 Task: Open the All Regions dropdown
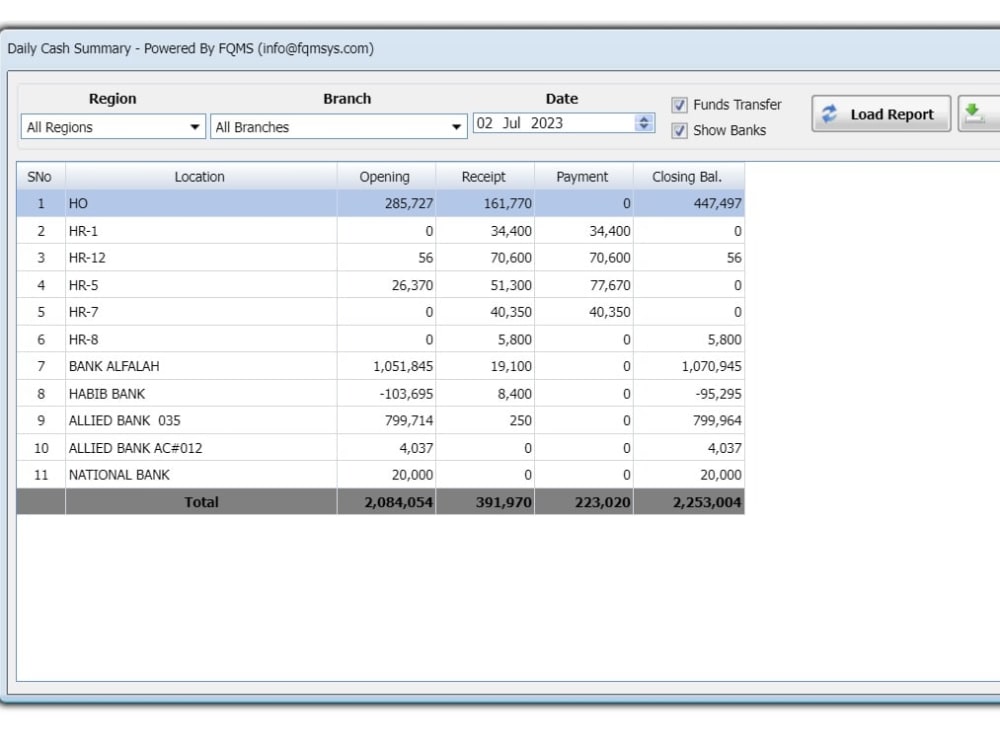(x=113, y=127)
